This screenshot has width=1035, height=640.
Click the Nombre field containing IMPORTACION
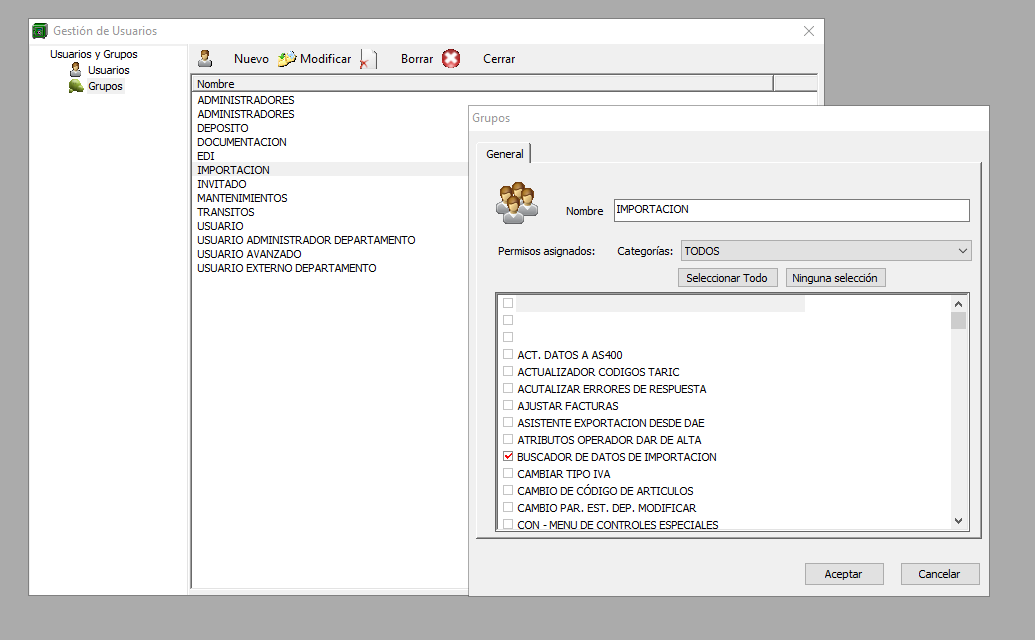[x=790, y=210]
